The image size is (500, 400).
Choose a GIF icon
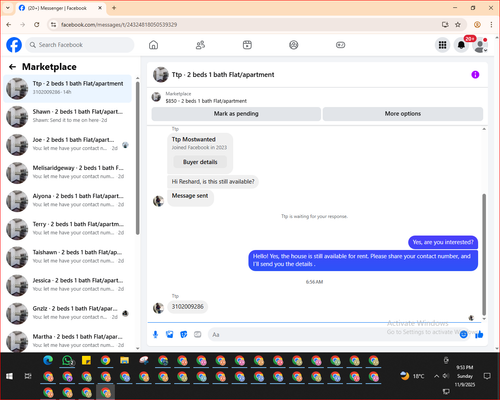198,334
